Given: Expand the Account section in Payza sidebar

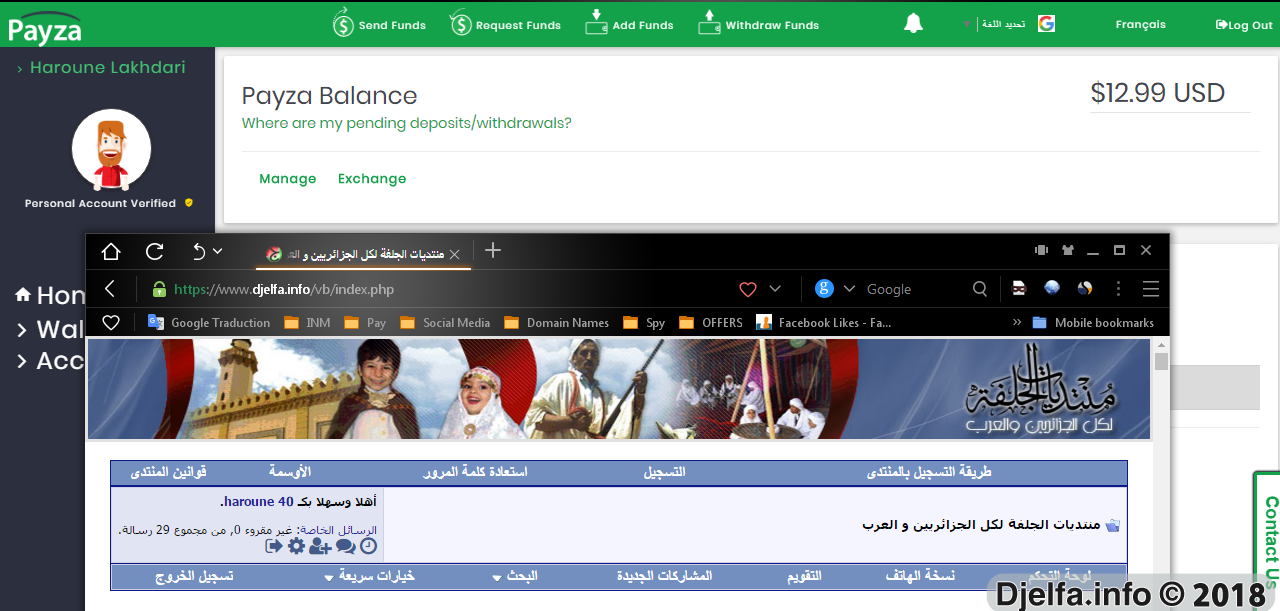Looking at the screenshot, I should coord(50,361).
